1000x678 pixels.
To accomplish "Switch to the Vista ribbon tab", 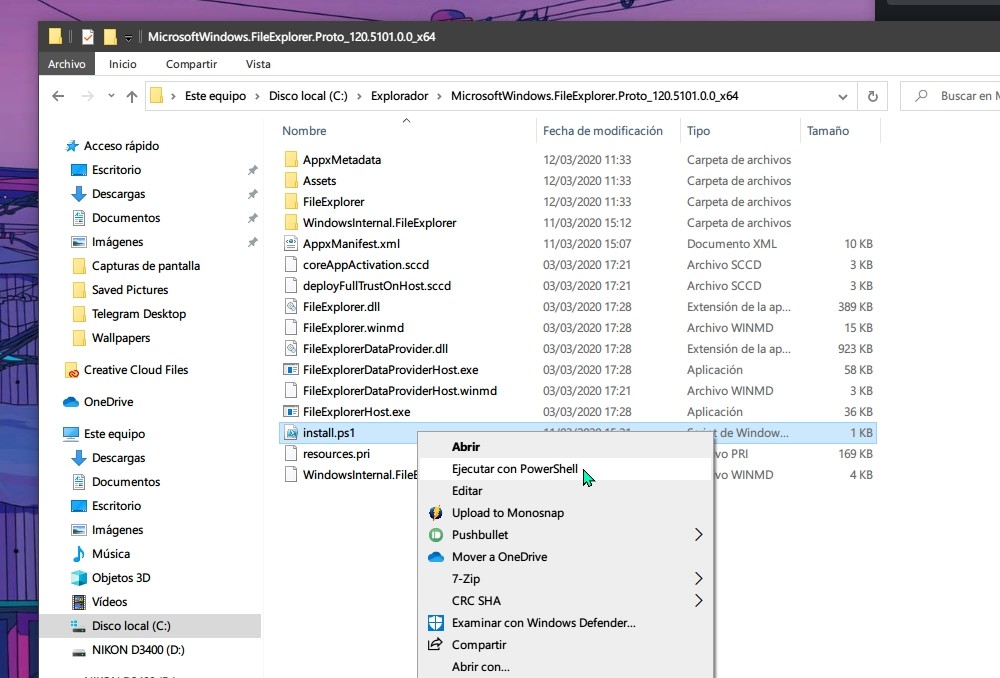I will 258,63.
